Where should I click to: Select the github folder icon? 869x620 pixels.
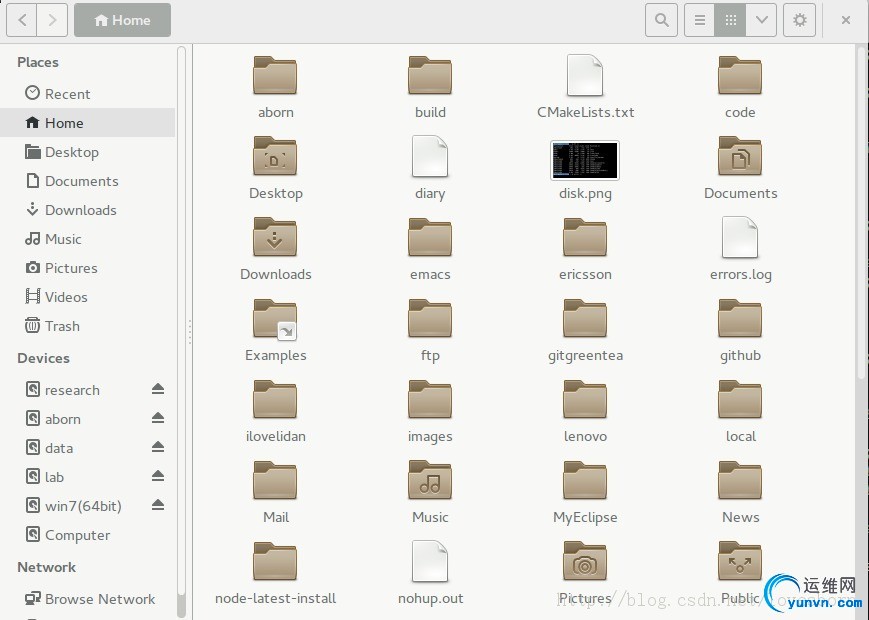pyautogui.click(x=740, y=319)
